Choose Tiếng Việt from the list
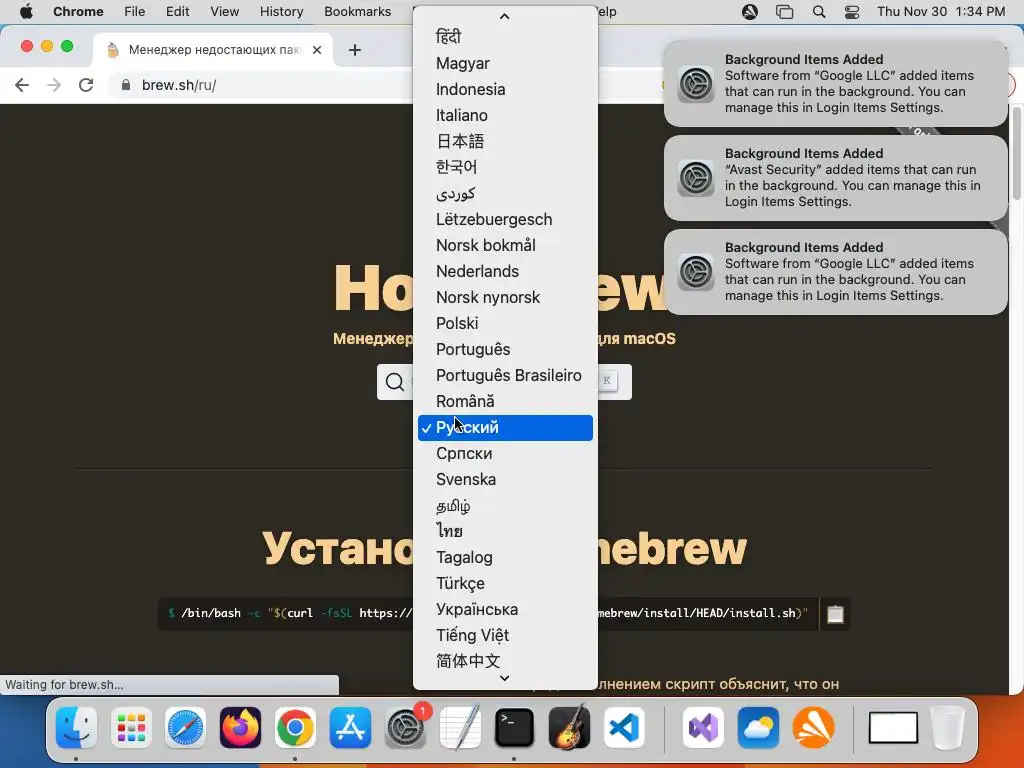This screenshot has width=1024, height=768. (x=505, y=635)
